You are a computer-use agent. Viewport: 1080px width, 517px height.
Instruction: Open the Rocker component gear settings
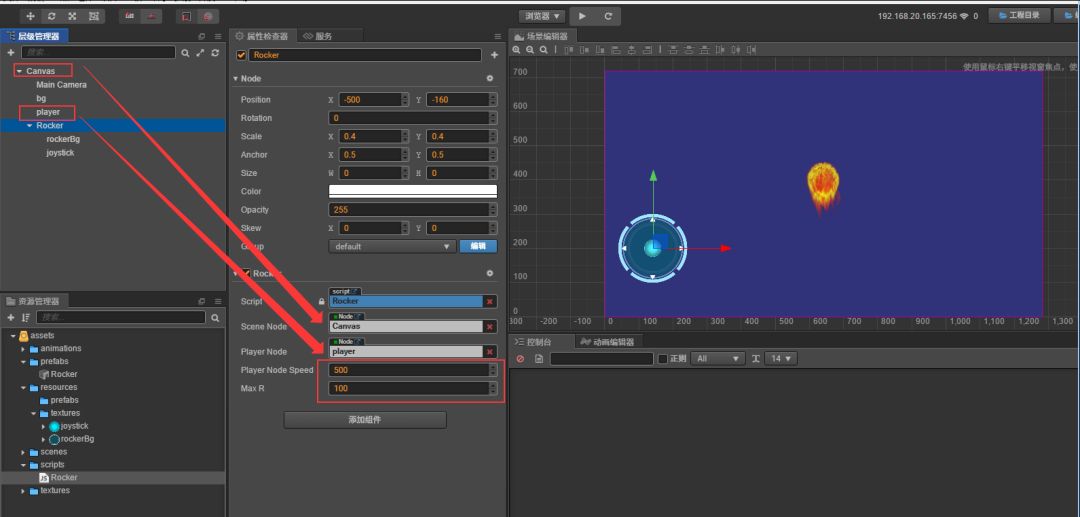[490, 273]
